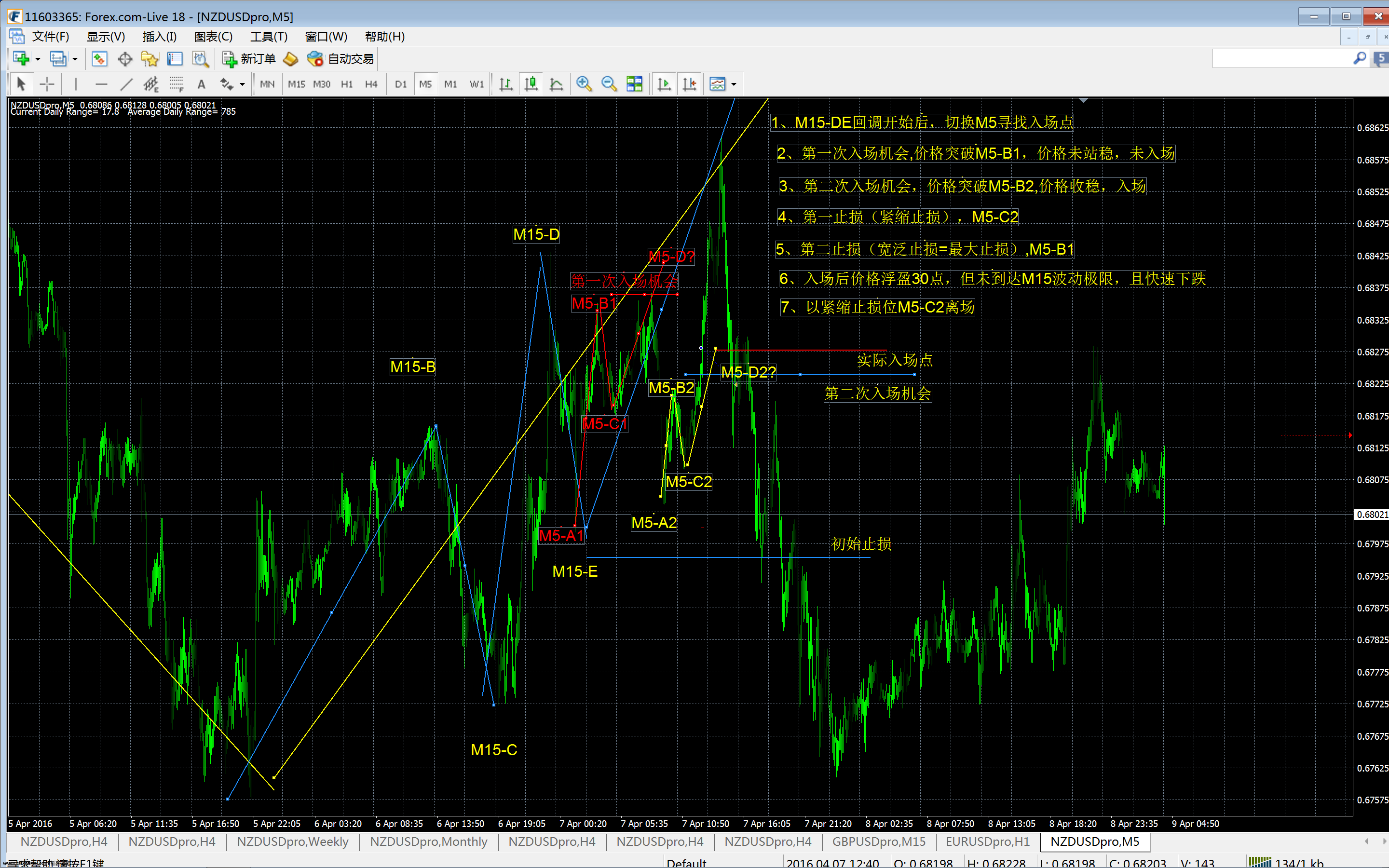Toggle the 自动交易 auto trading button

click(340, 58)
